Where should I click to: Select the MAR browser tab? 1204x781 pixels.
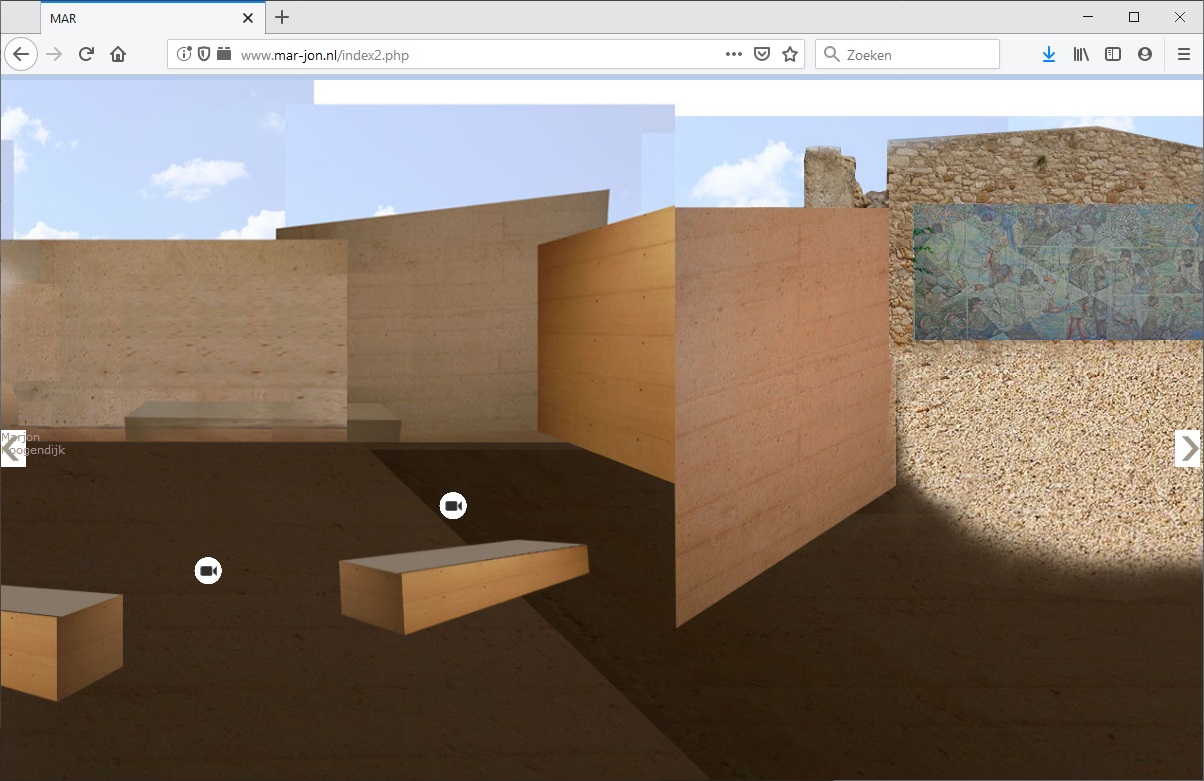point(140,18)
